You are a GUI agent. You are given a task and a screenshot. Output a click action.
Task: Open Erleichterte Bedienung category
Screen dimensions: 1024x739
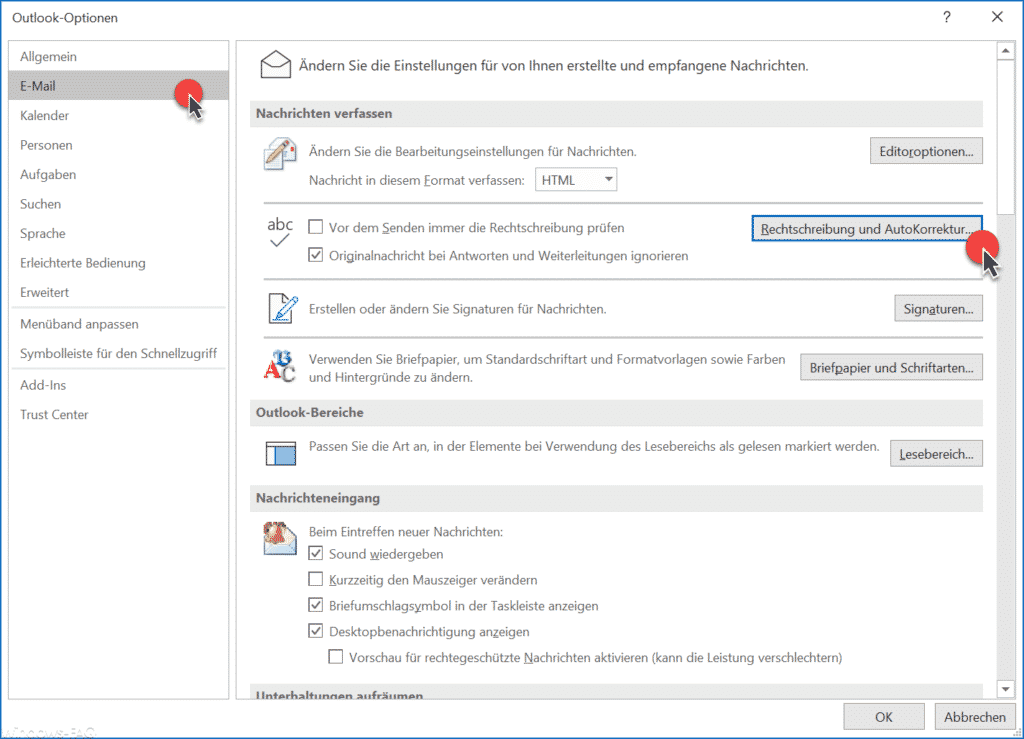(x=119, y=262)
